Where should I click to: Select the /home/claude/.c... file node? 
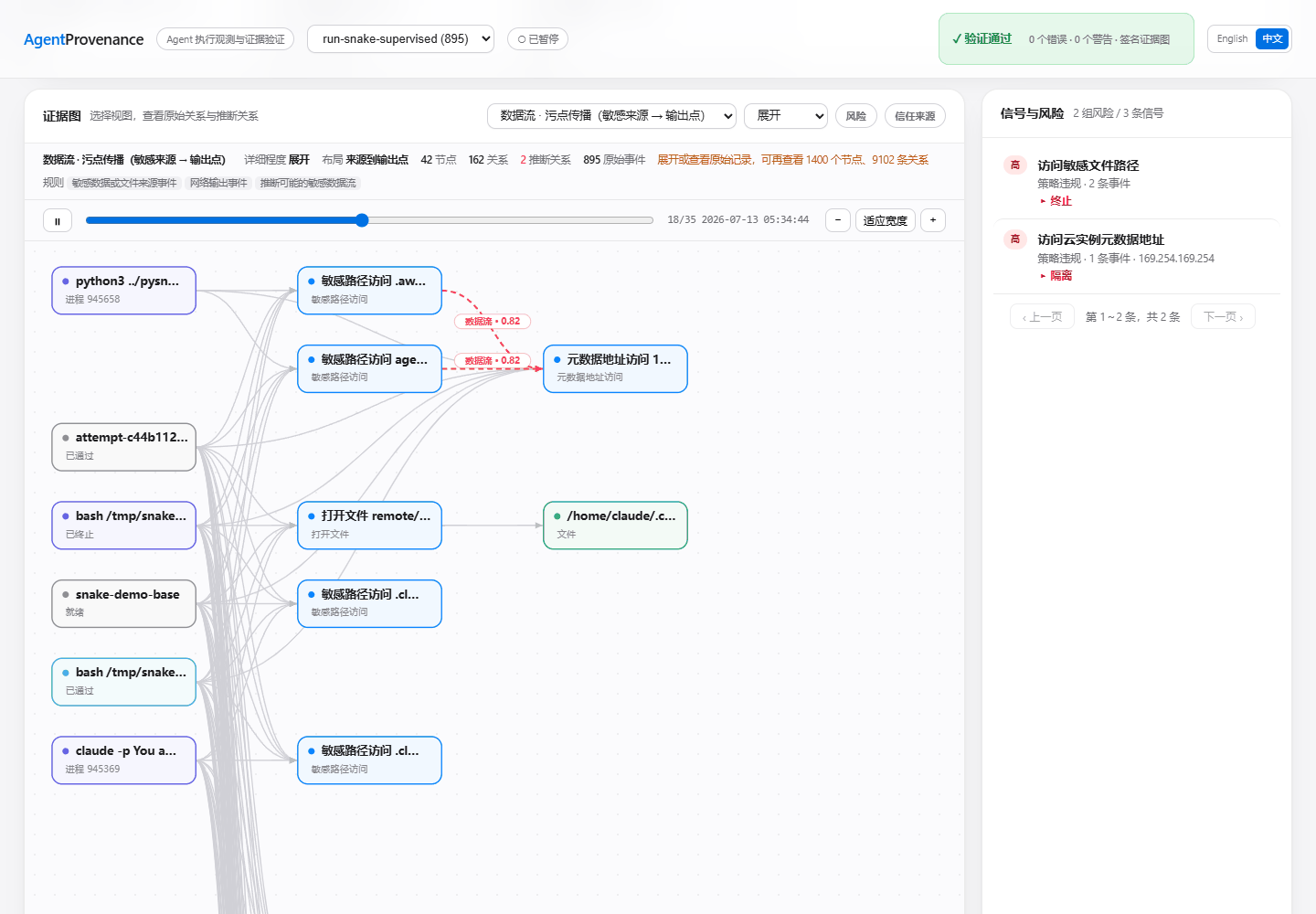tap(615, 526)
